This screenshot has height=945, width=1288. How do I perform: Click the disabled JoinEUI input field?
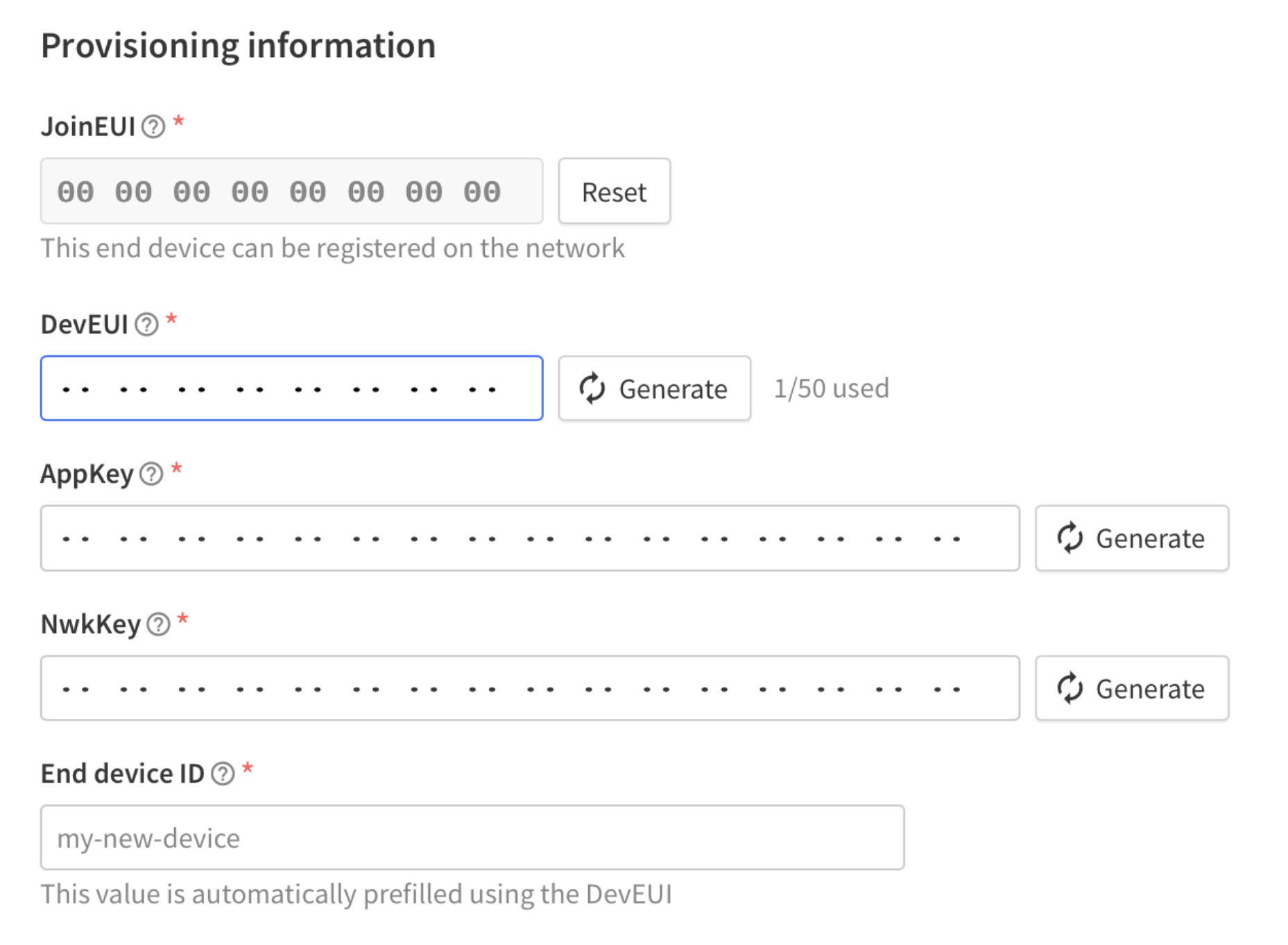tap(291, 191)
